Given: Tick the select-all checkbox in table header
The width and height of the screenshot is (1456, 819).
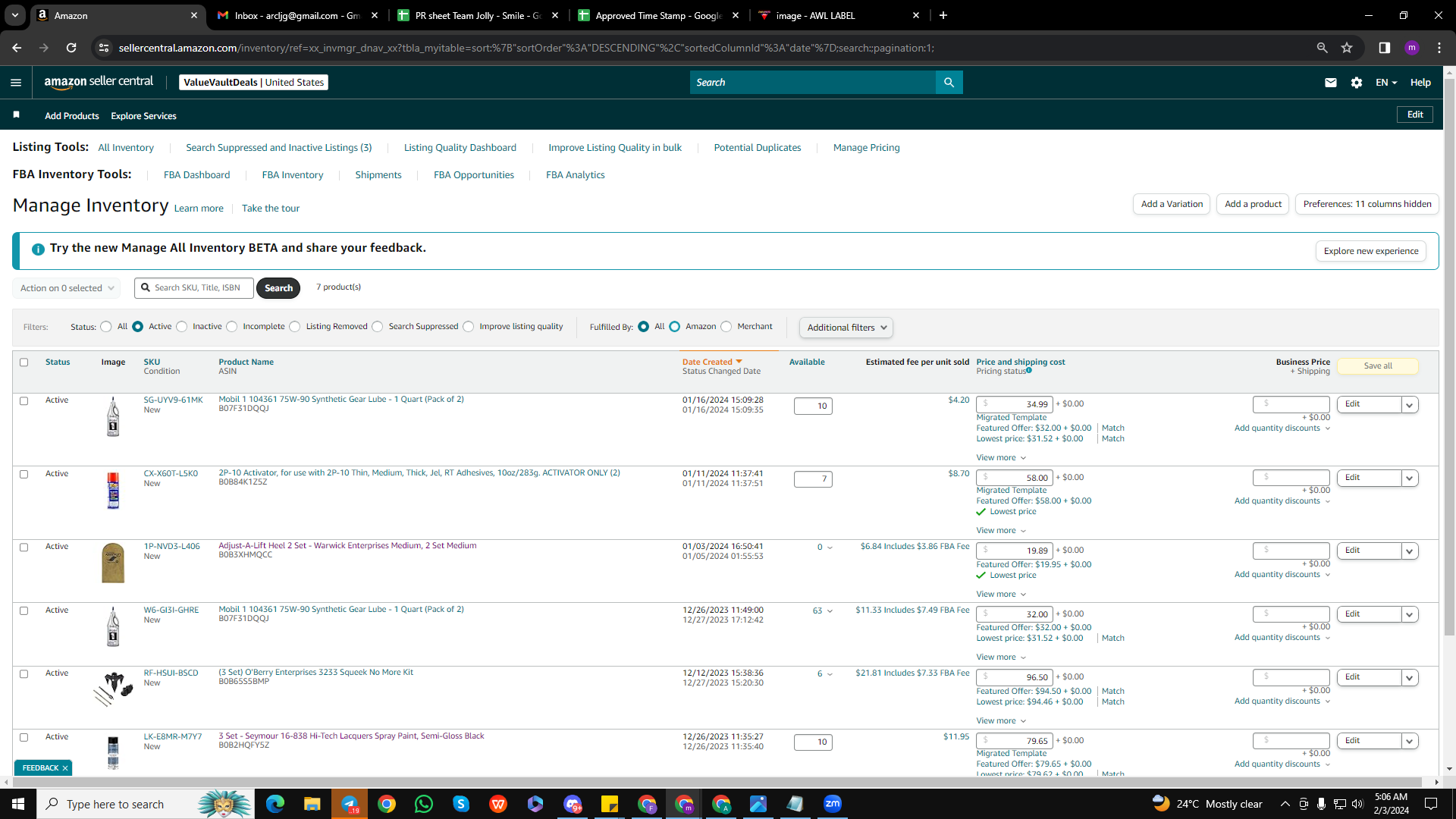Looking at the screenshot, I should [x=24, y=362].
